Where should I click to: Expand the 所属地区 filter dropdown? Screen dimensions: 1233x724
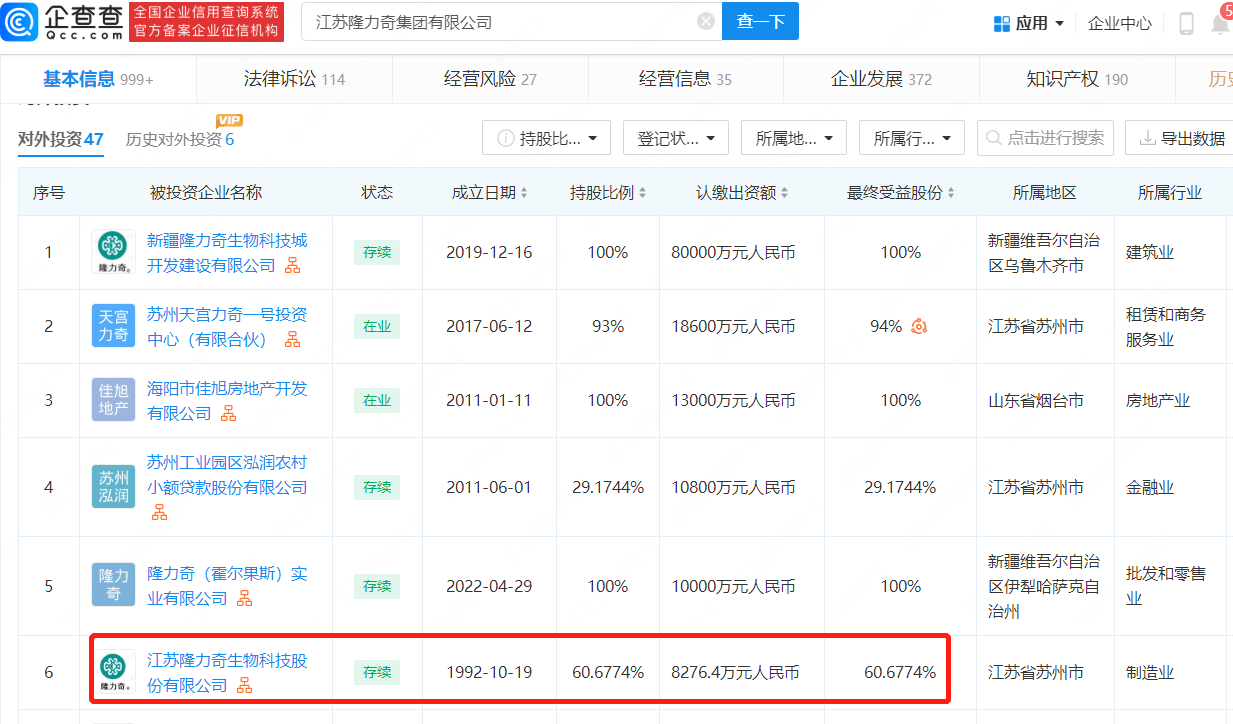(x=793, y=138)
